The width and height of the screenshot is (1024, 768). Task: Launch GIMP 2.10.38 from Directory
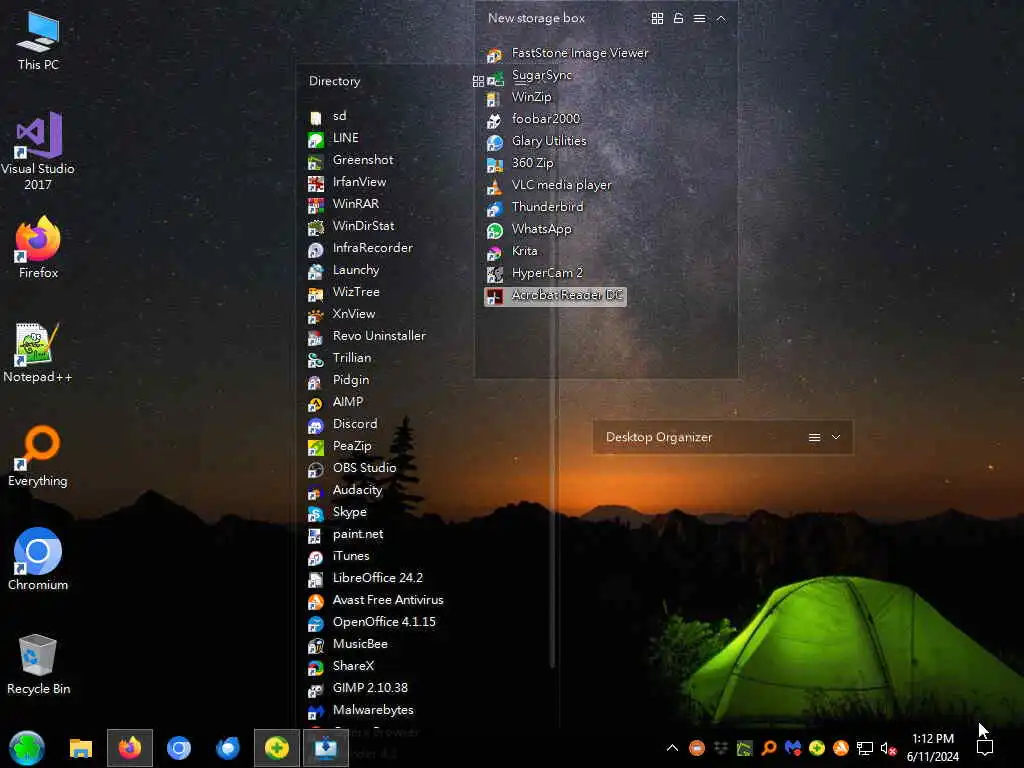tap(358, 688)
